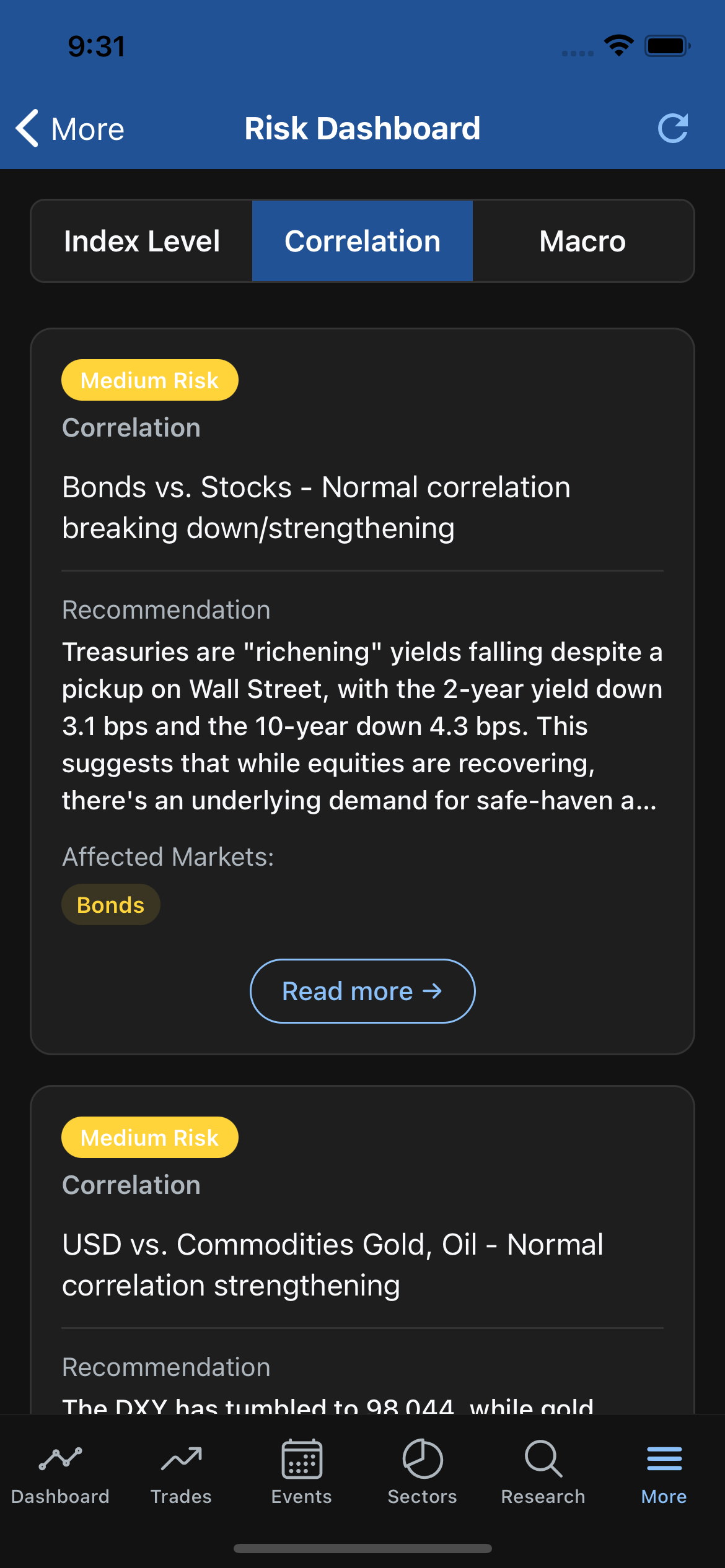Tap second Medium Risk badge

click(150, 1138)
